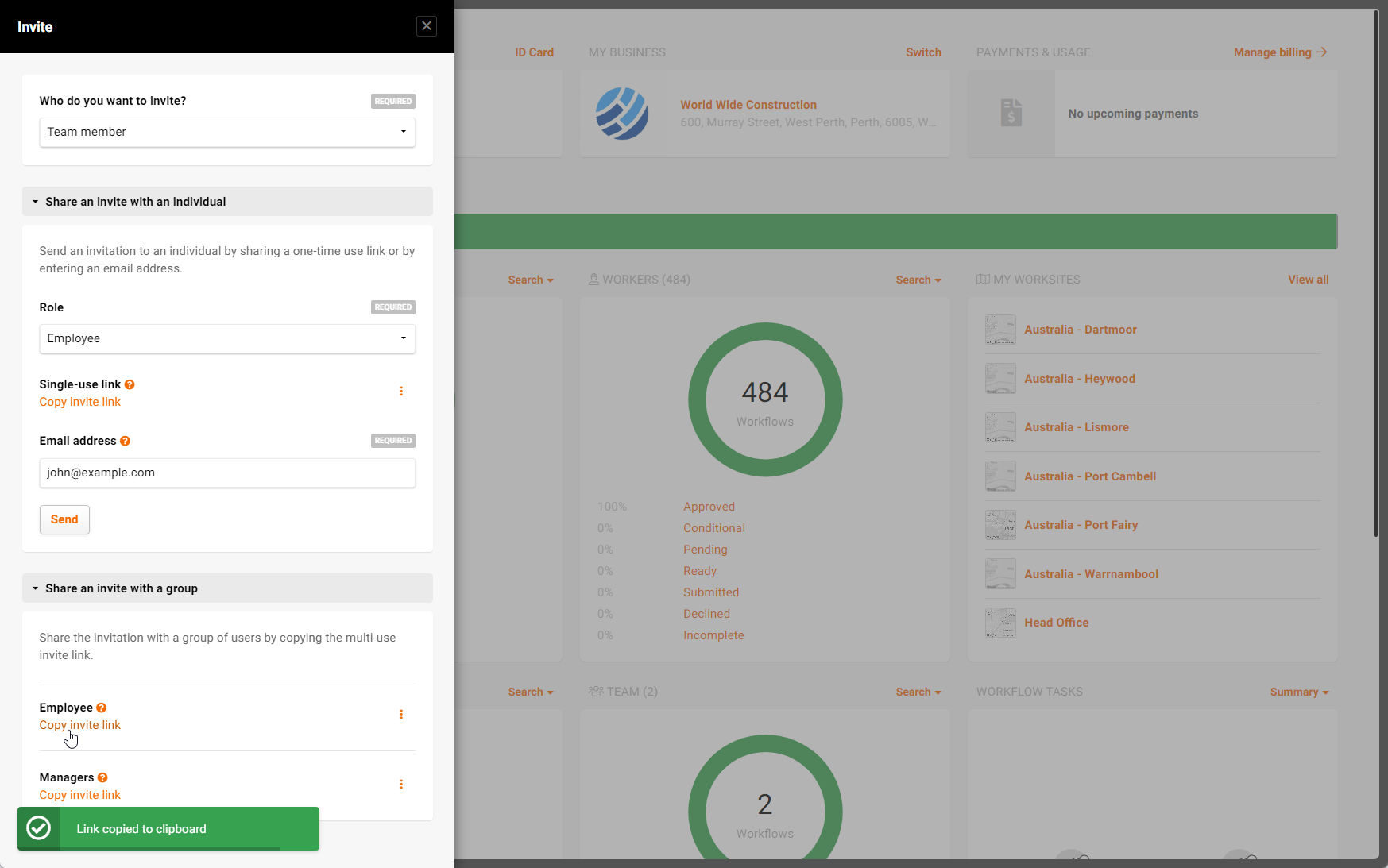The height and width of the screenshot is (868, 1388).
Task: Click the Dartmoor map thumbnail
Action: pyautogui.click(x=1000, y=330)
